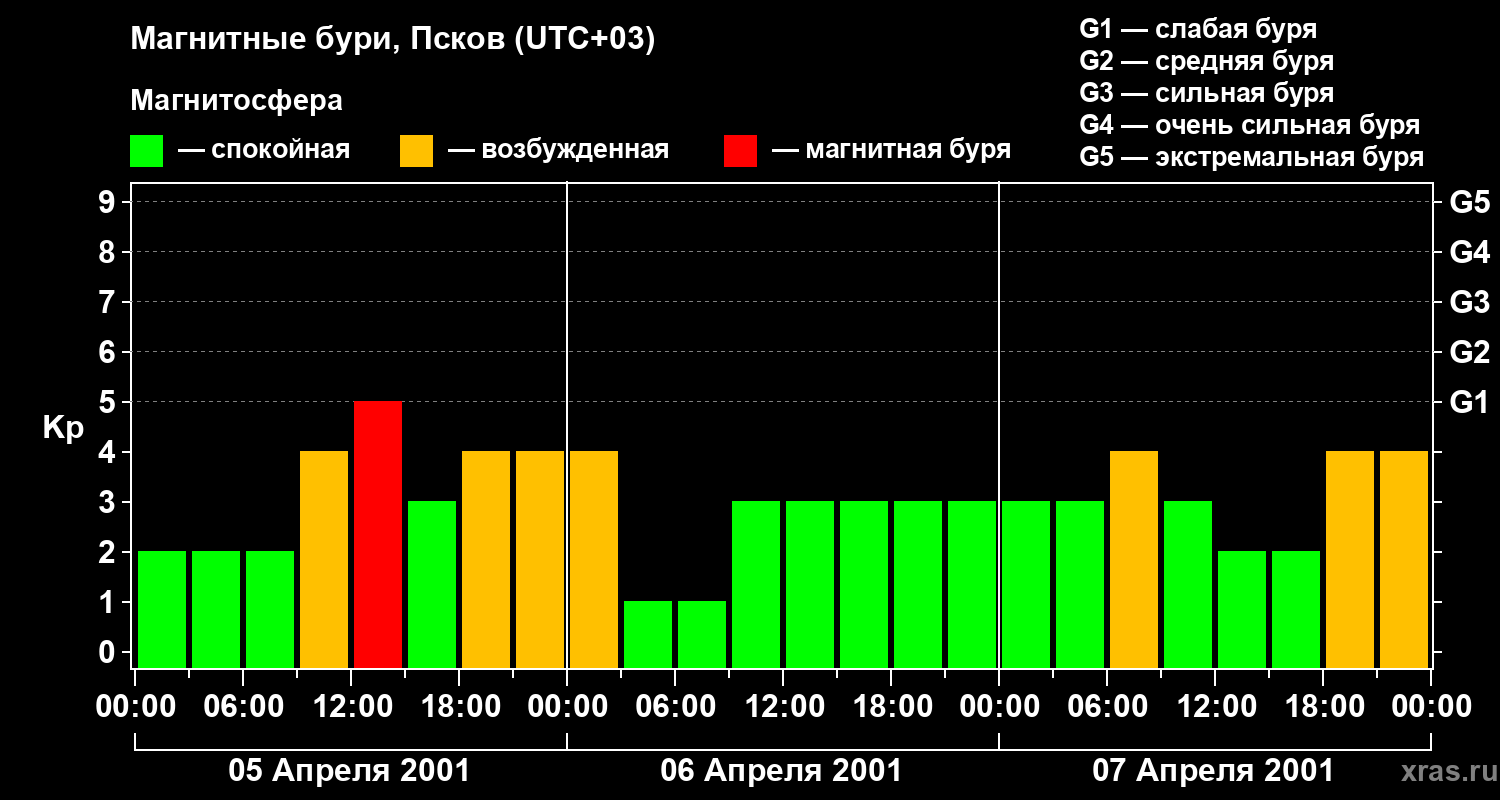Select the orange 21:00–00:00 bar on 07 Апреля

(x=1404, y=559)
